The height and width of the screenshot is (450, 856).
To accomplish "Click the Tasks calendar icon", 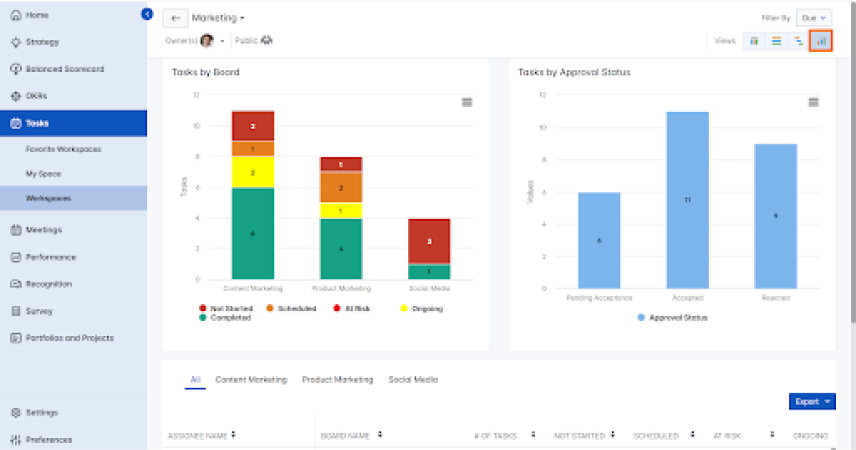I will point(16,123).
